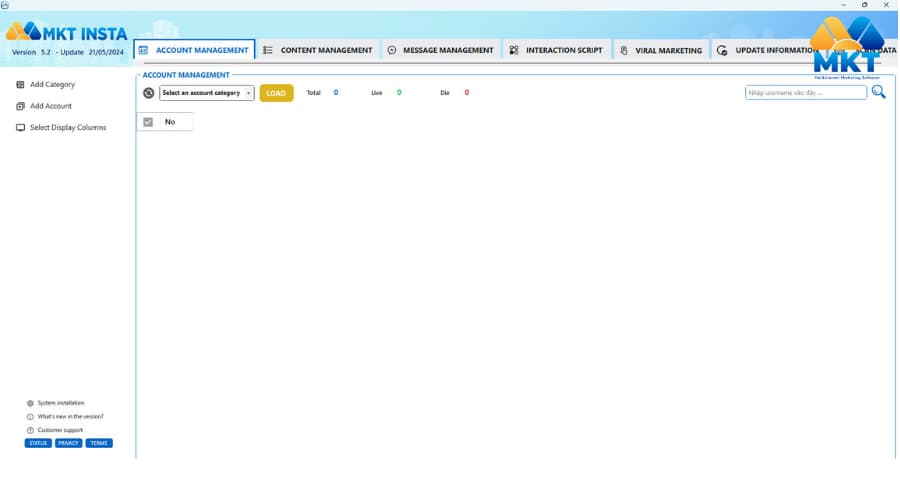Click the refresh icon beside category dropdown
The height and width of the screenshot is (480, 900).
pos(149,93)
